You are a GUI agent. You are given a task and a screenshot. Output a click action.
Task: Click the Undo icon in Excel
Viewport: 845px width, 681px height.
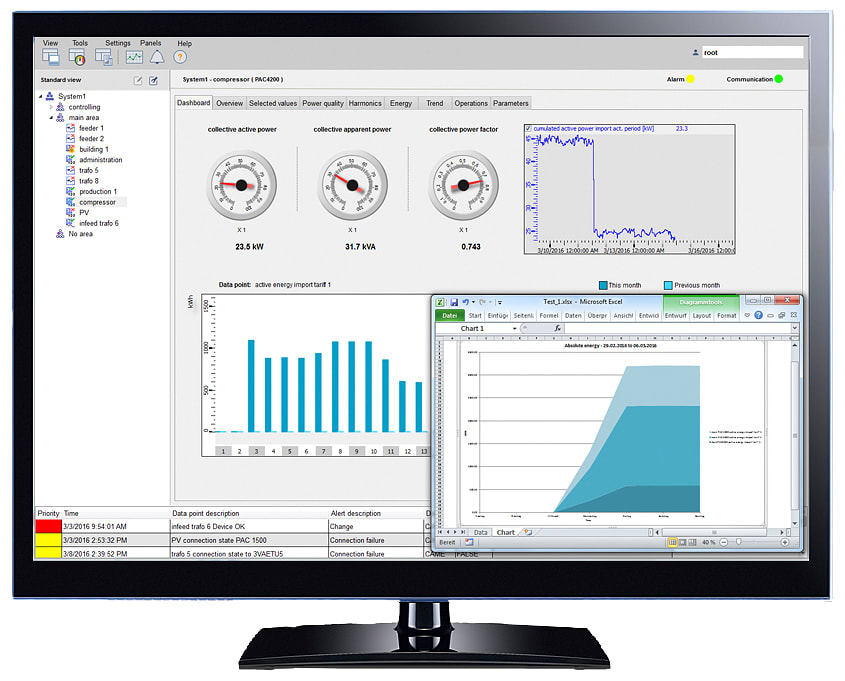465,300
